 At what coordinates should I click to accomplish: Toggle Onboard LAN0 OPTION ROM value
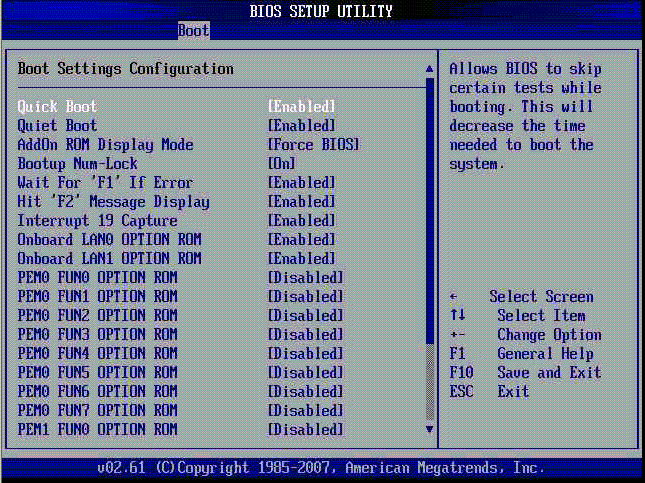coord(302,239)
